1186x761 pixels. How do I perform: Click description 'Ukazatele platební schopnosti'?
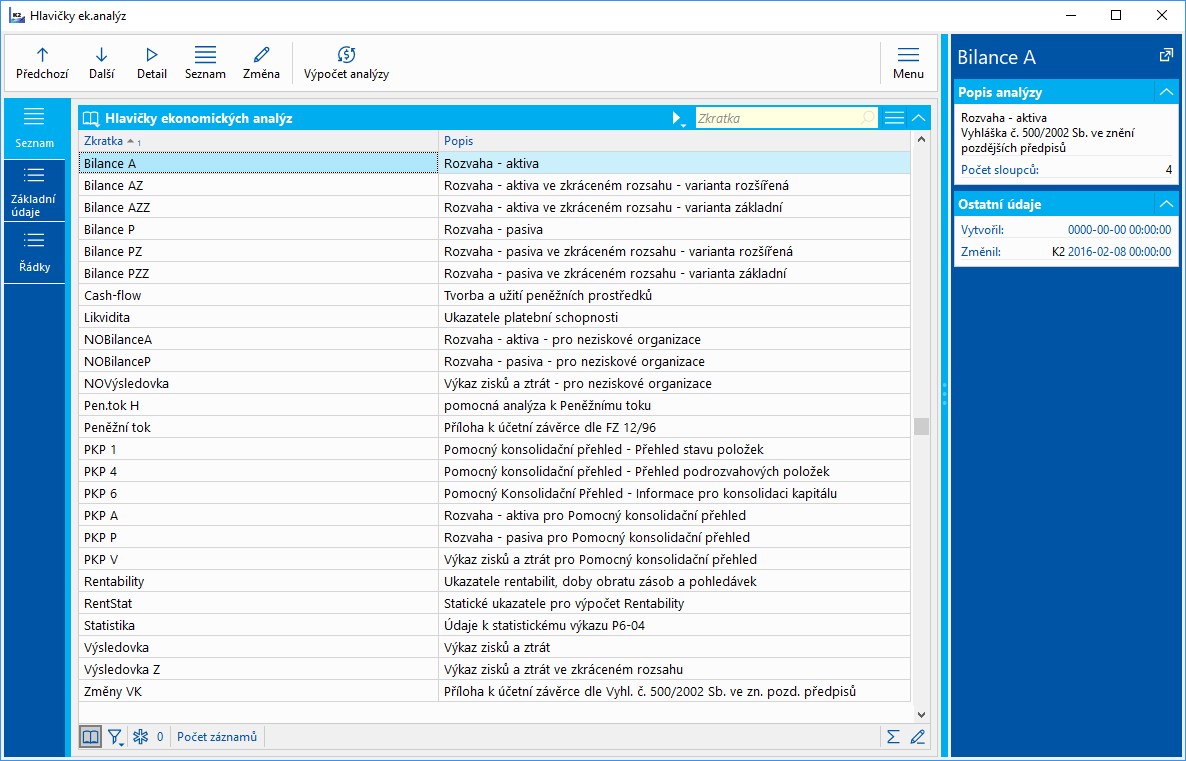531,317
